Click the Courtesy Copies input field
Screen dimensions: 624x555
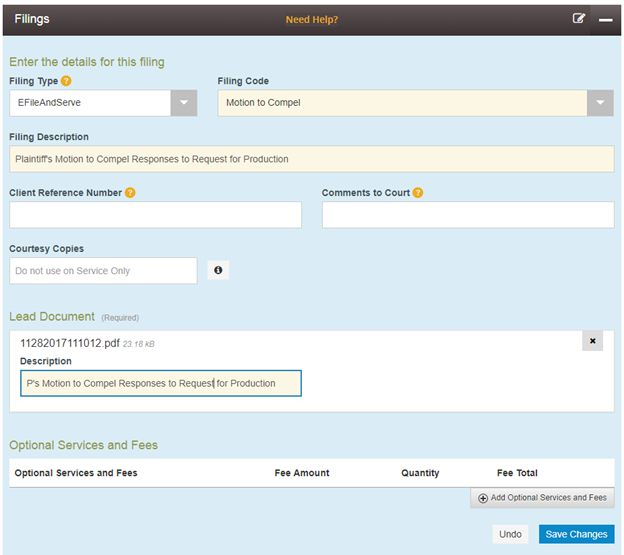pos(103,271)
